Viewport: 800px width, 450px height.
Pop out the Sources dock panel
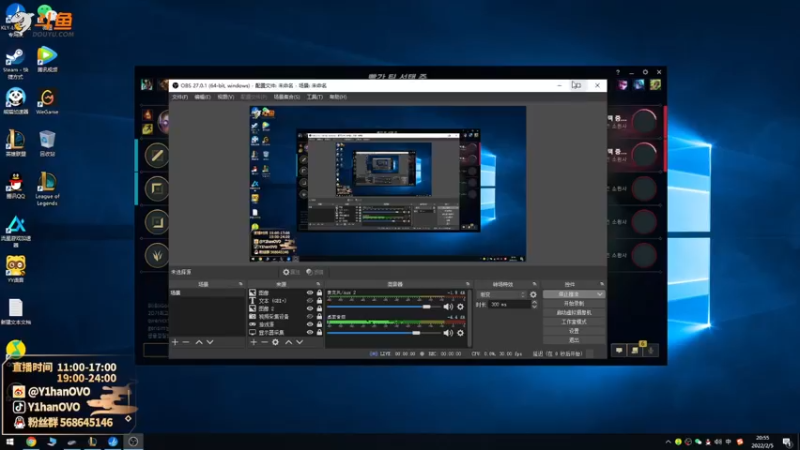[x=318, y=284]
